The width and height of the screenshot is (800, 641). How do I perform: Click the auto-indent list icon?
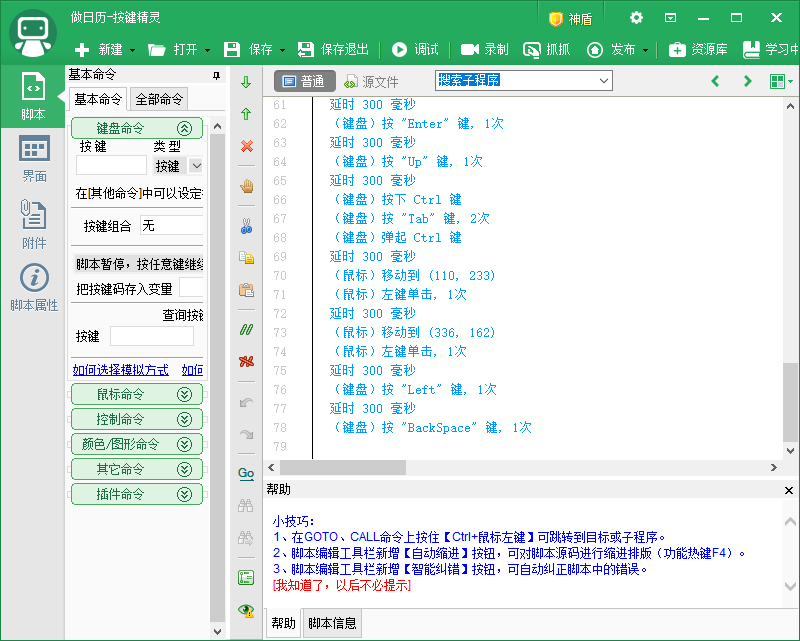[x=246, y=578]
